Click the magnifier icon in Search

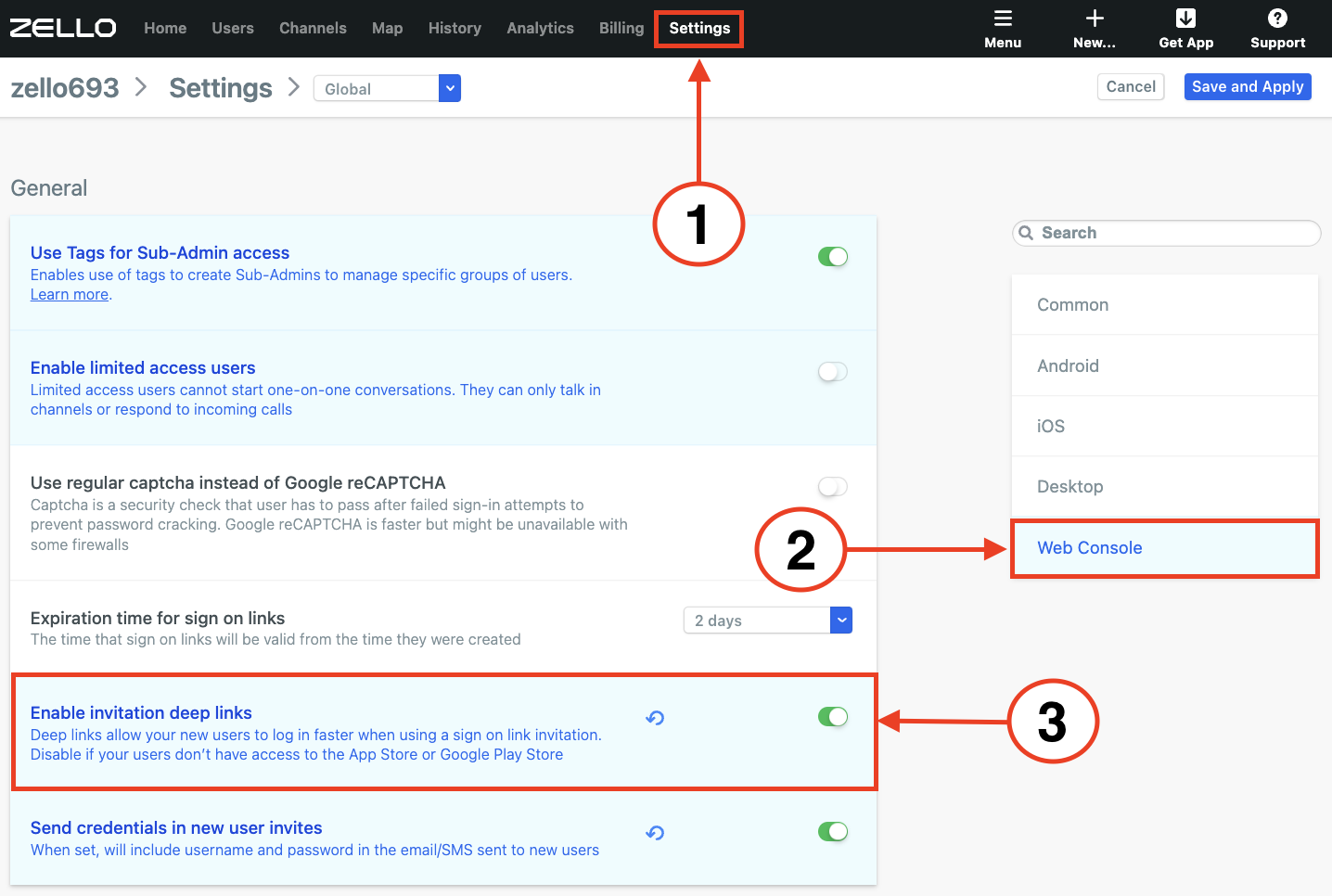pos(1026,233)
